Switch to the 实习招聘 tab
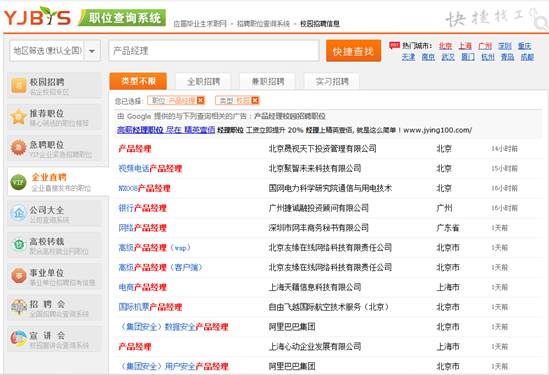The image size is (549, 375). tap(332, 82)
